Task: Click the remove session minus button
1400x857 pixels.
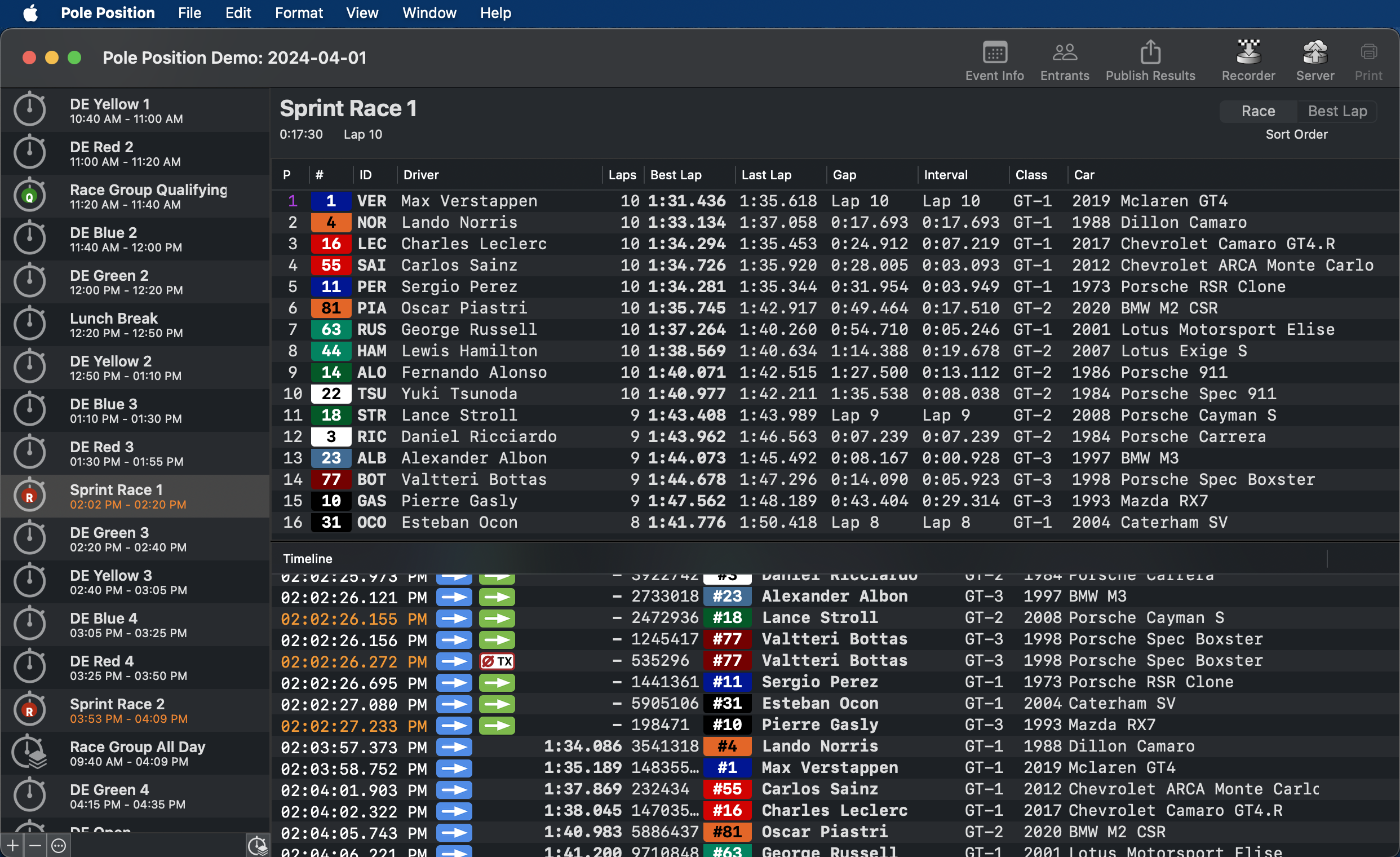Action: tap(36, 846)
